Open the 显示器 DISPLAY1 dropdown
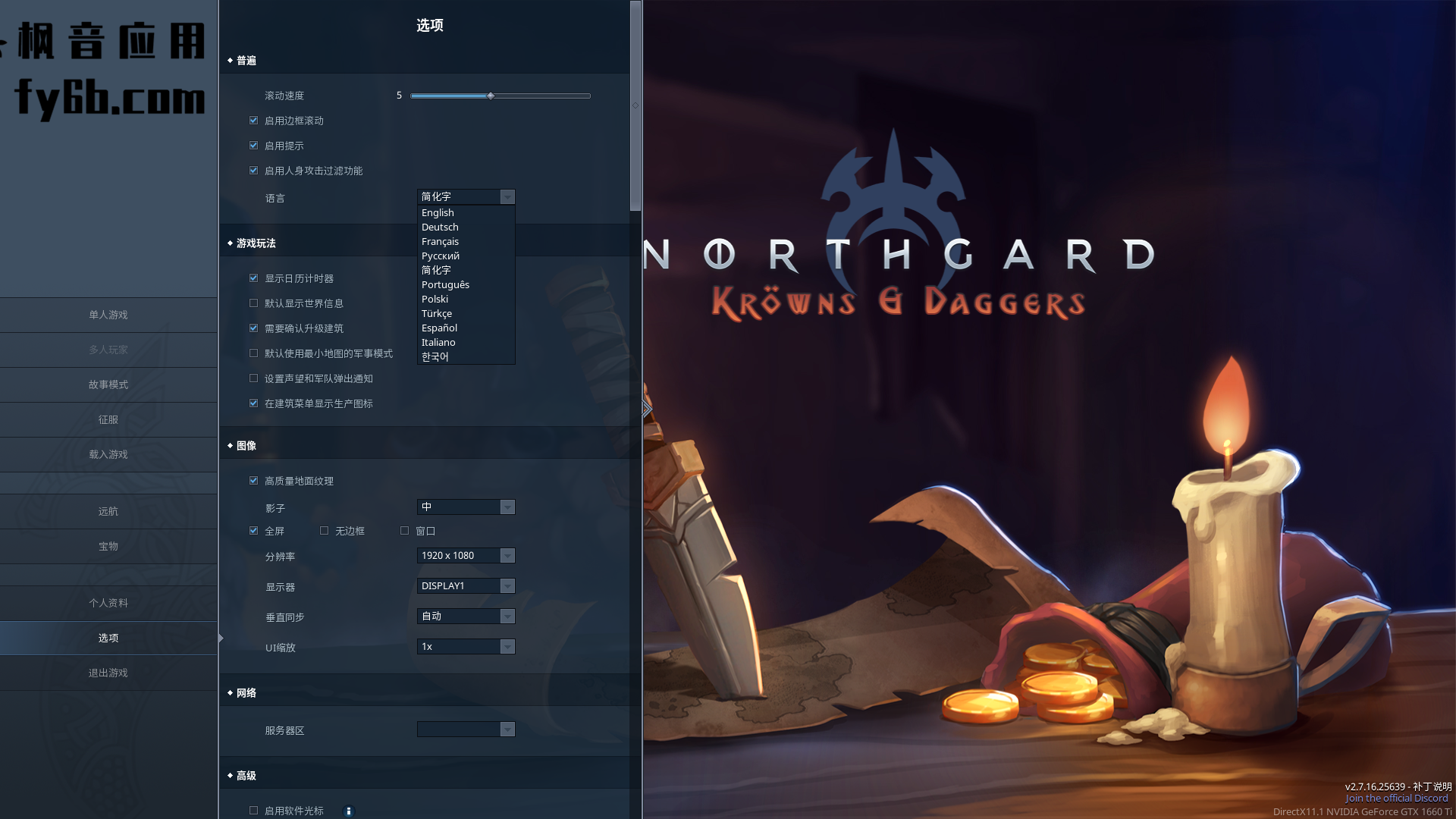 click(x=466, y=586)
